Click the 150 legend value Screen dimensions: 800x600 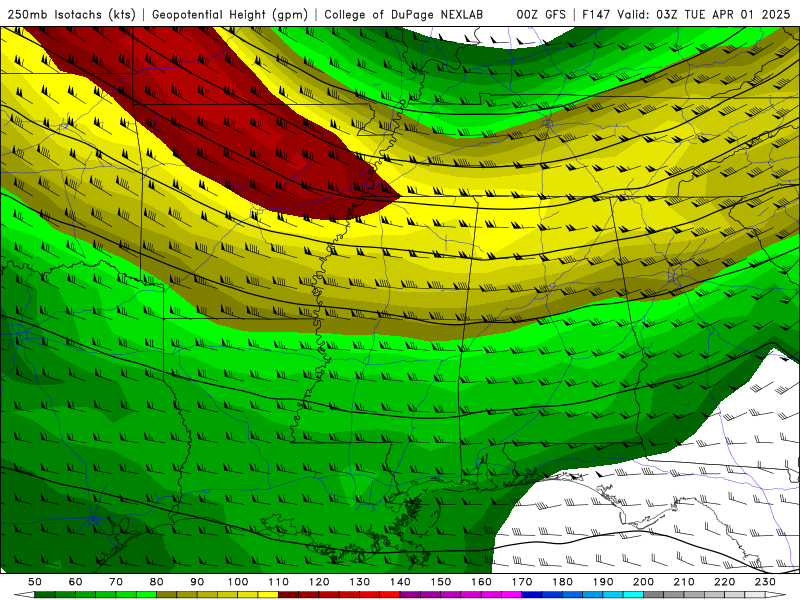coord(440,582)
